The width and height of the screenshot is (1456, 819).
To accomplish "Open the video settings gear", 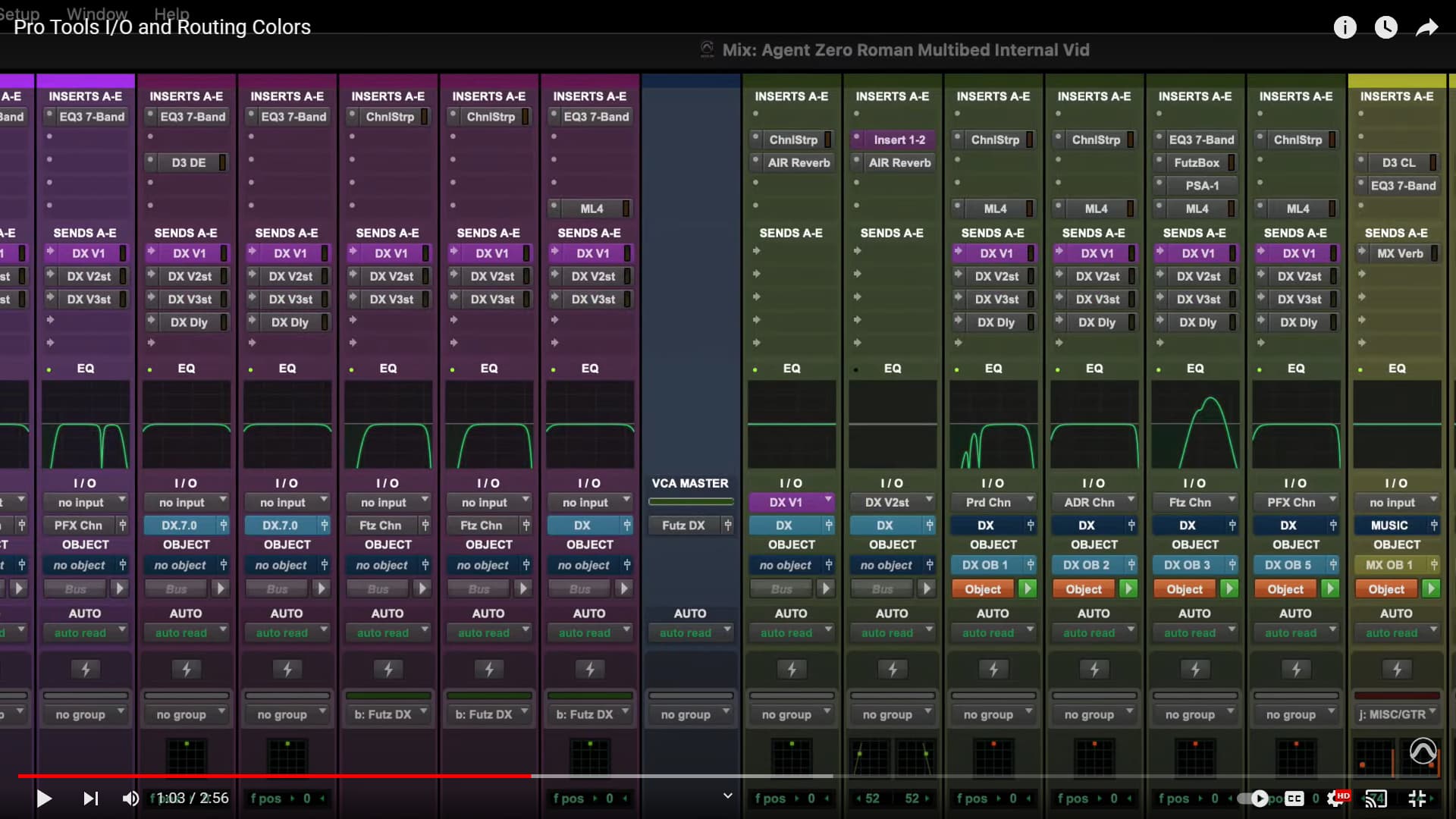I will click(x=1335, y=798).
